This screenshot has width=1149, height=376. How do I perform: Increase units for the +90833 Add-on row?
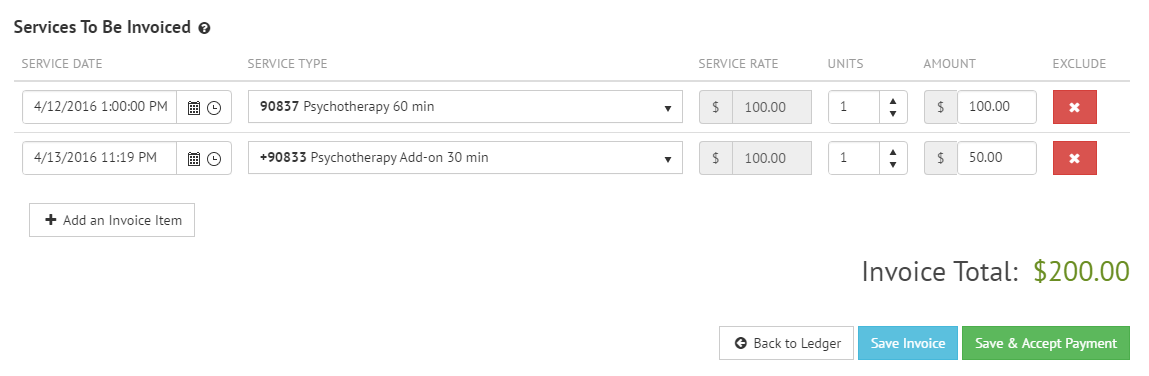(x=893, y=152)
